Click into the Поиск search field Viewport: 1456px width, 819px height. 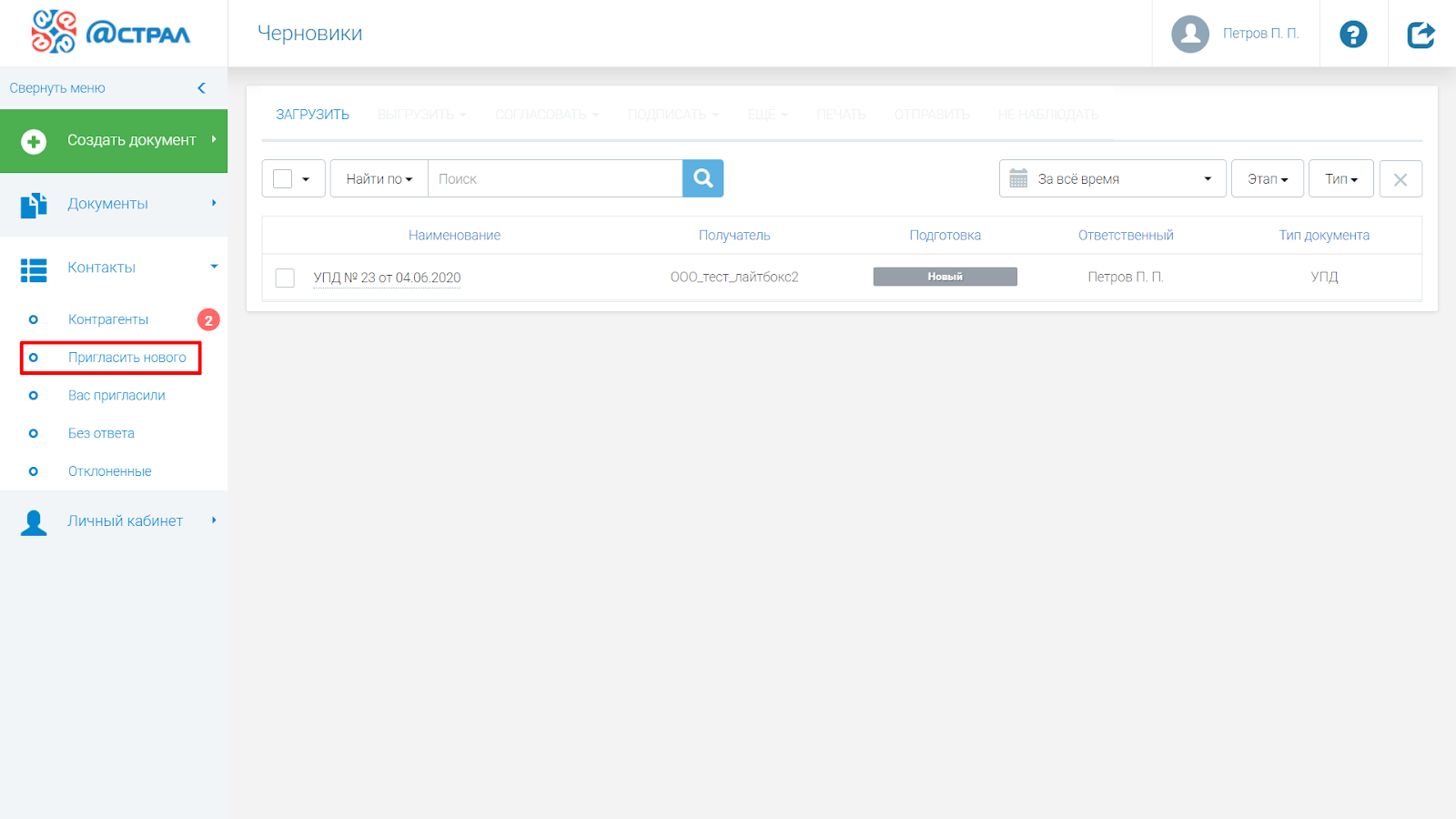[x=555, y=178]
